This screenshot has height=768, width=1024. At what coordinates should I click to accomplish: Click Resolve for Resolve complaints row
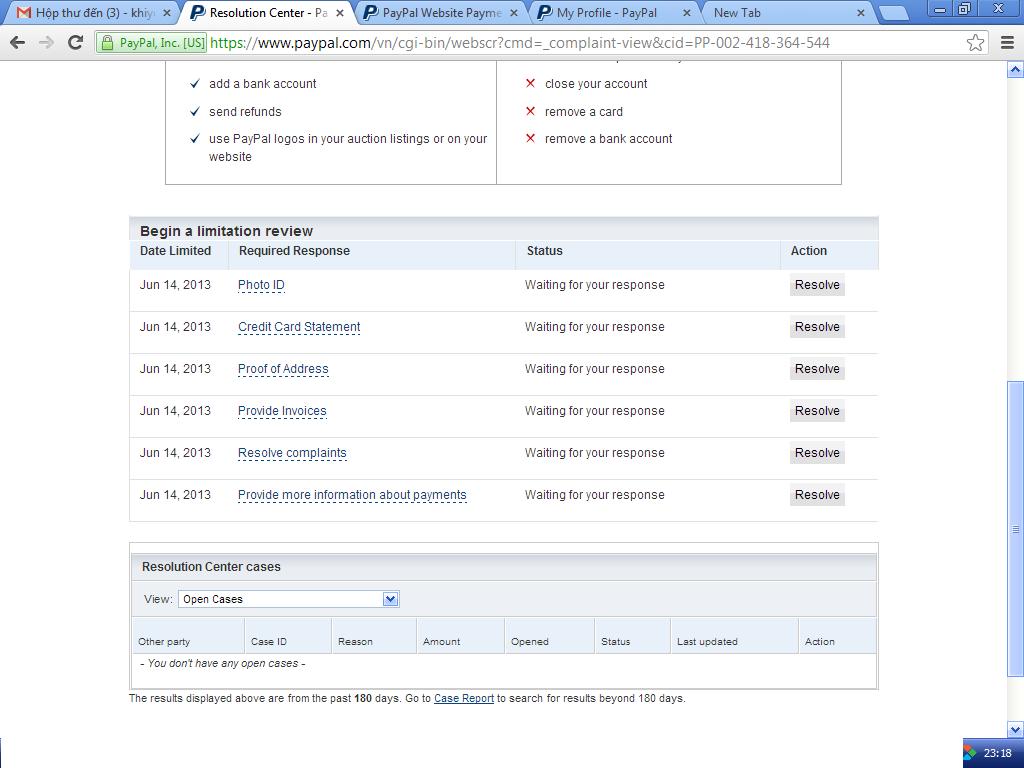tap(817, 453)
